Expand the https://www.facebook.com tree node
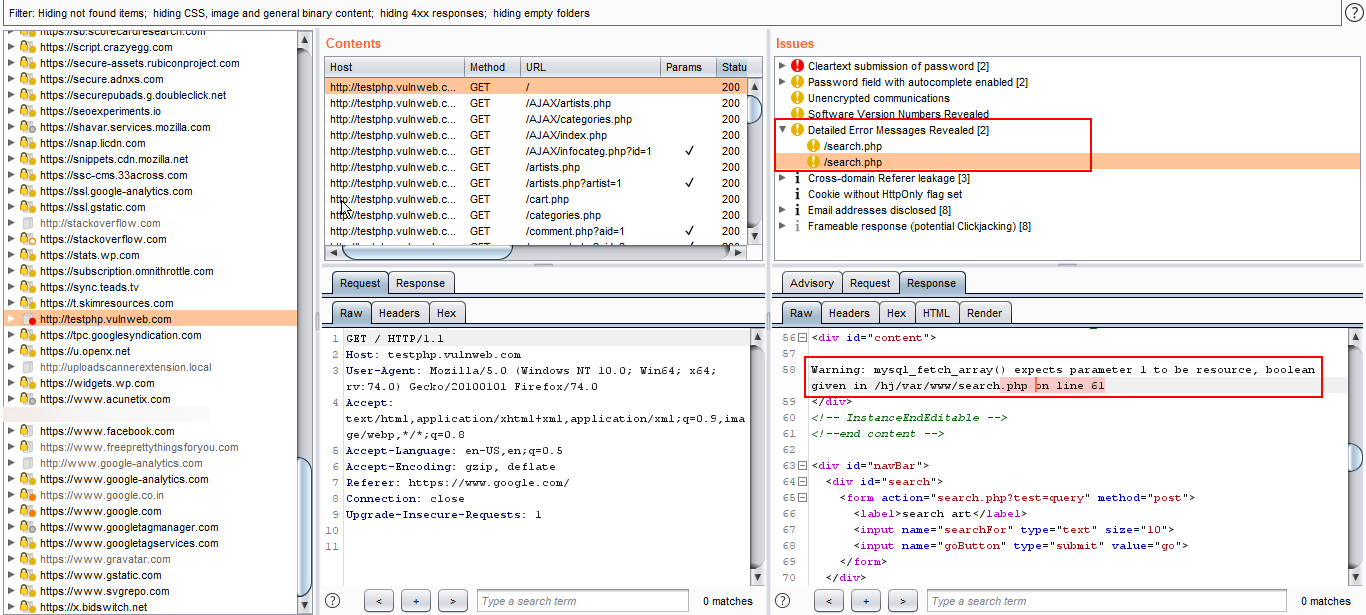Screen dimensions: 1366x615 pyautogui.click(x=11, y=431)
